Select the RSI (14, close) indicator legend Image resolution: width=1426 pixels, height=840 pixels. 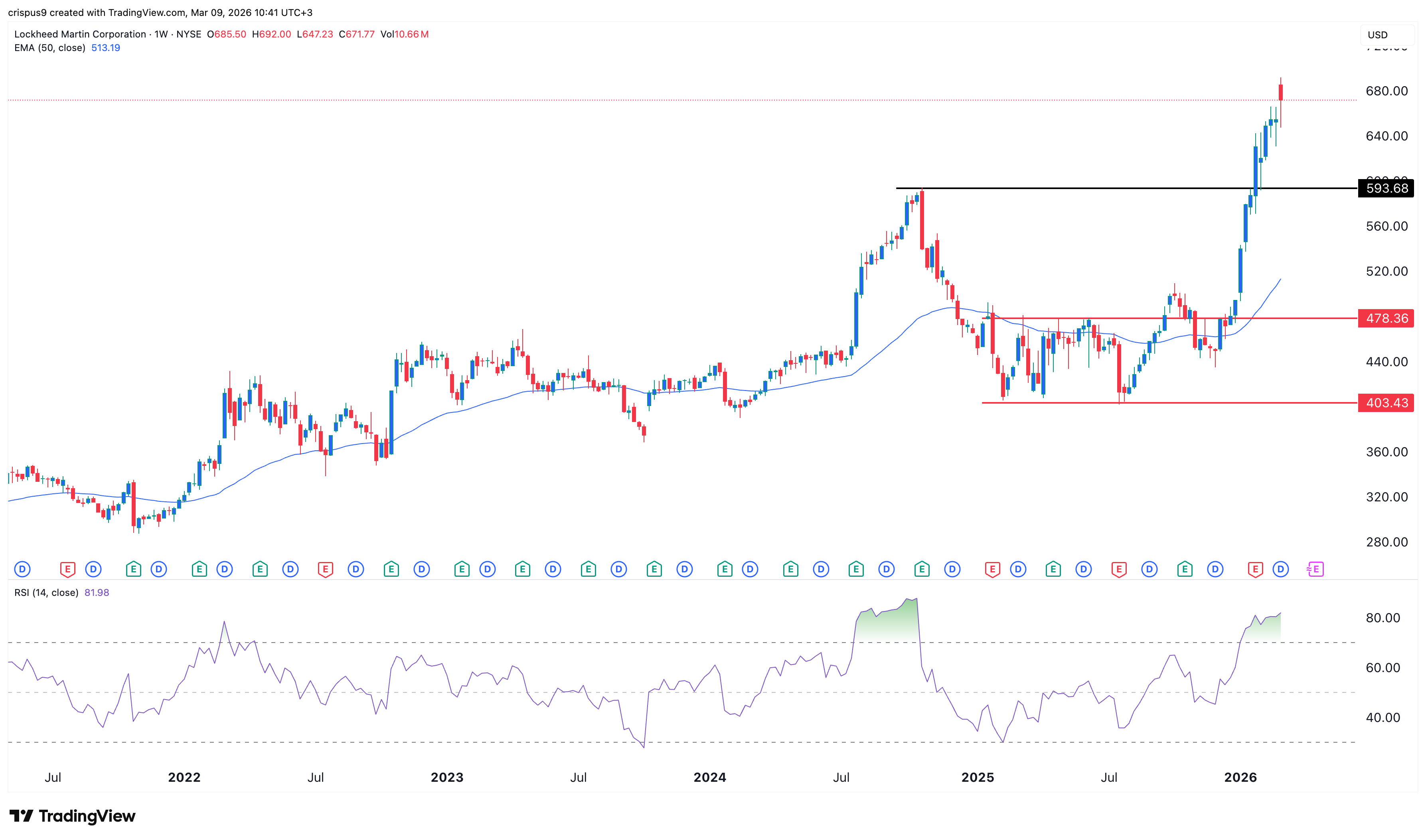[x=46, y=593]
